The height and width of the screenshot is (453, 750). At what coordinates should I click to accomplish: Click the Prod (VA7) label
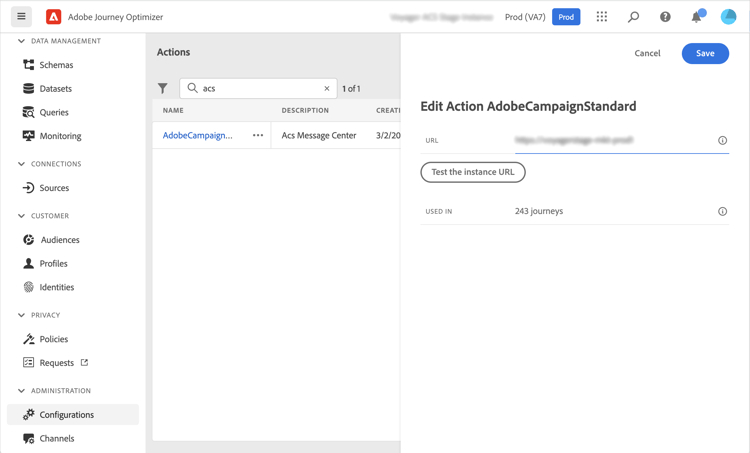coord(525,17)
